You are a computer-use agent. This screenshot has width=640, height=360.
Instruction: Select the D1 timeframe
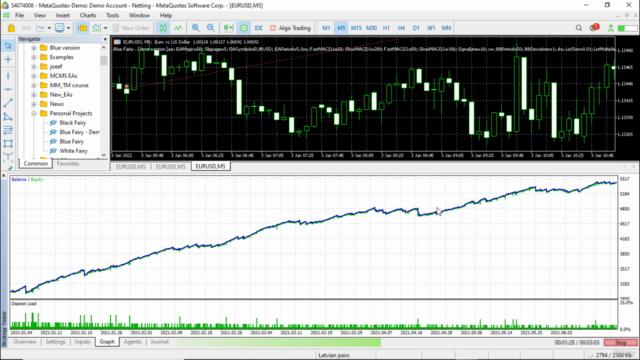[x=416, y=28]
